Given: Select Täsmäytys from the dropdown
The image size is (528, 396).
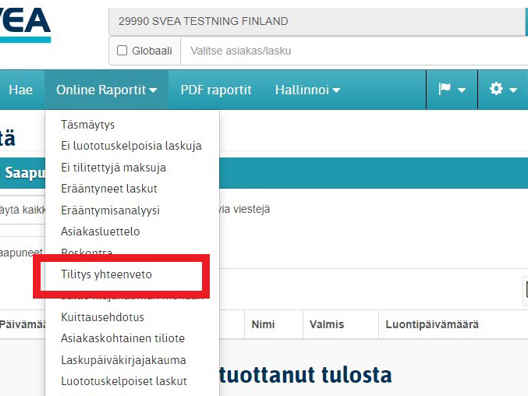Looking at the screenshot, I should pyautogui.click(x=88, y=125).
